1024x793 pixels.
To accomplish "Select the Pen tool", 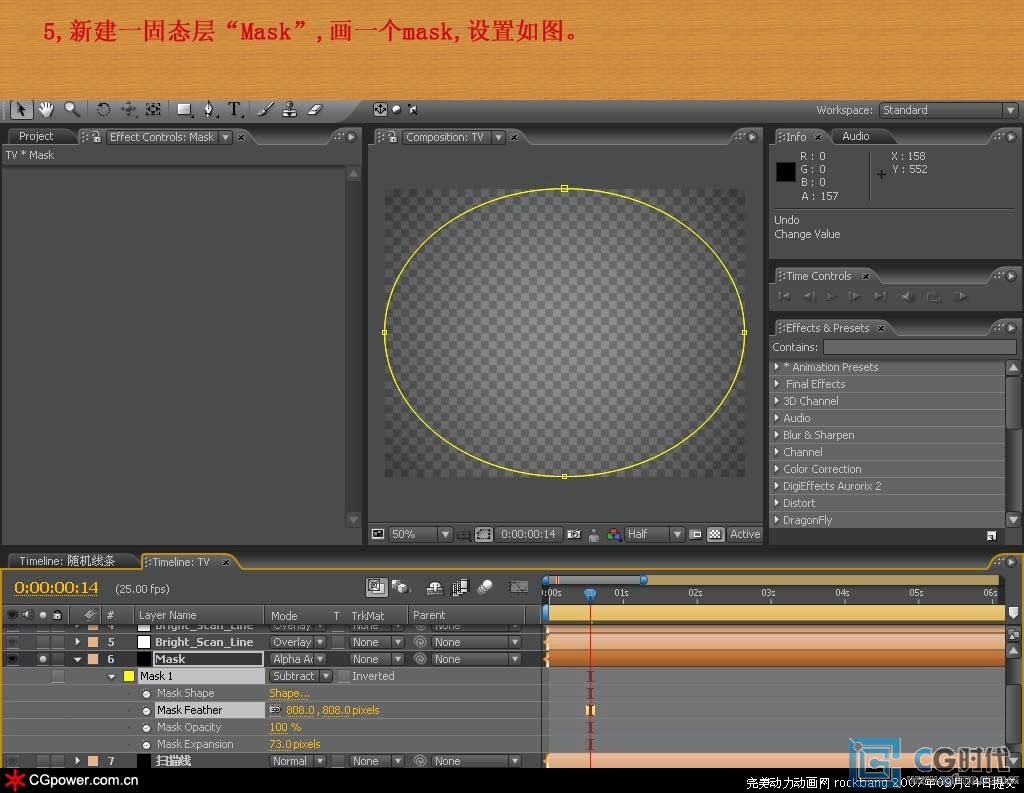I will point(209,110).
